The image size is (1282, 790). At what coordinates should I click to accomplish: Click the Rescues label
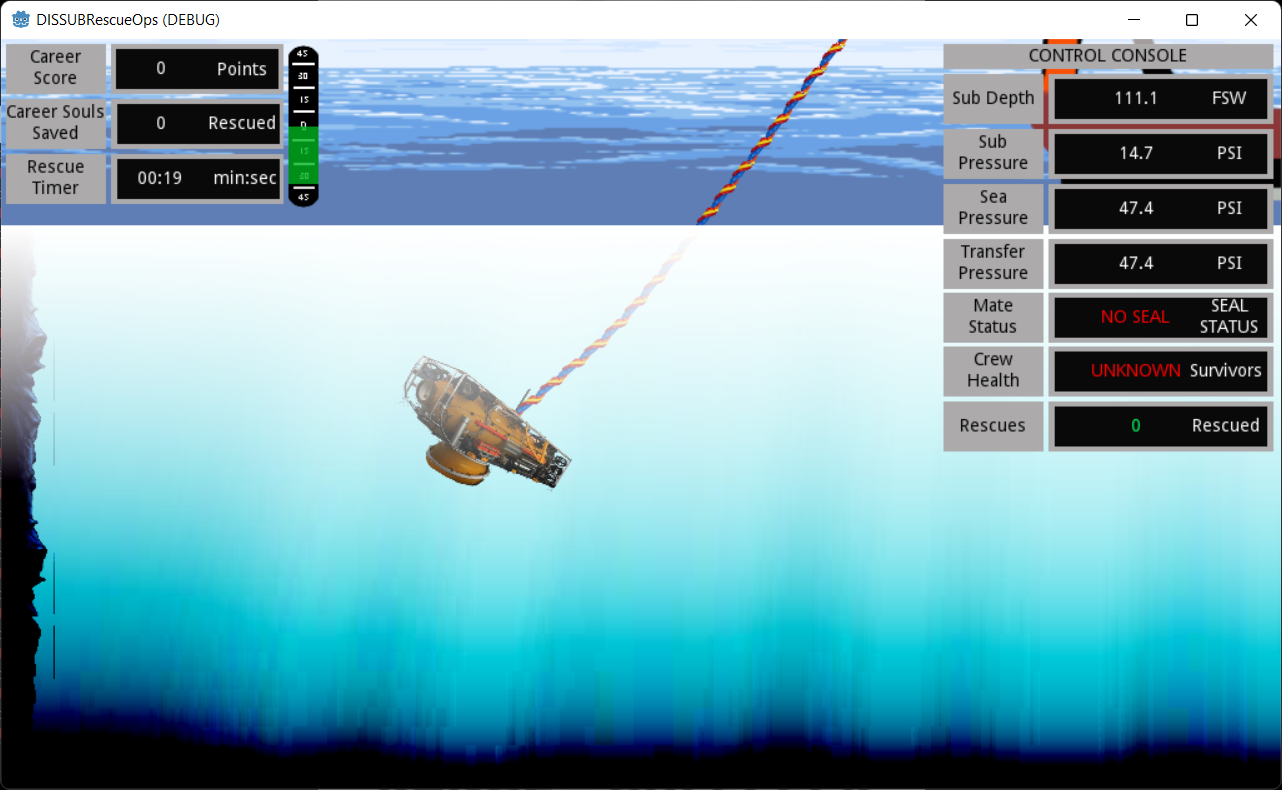pos(993,425)
